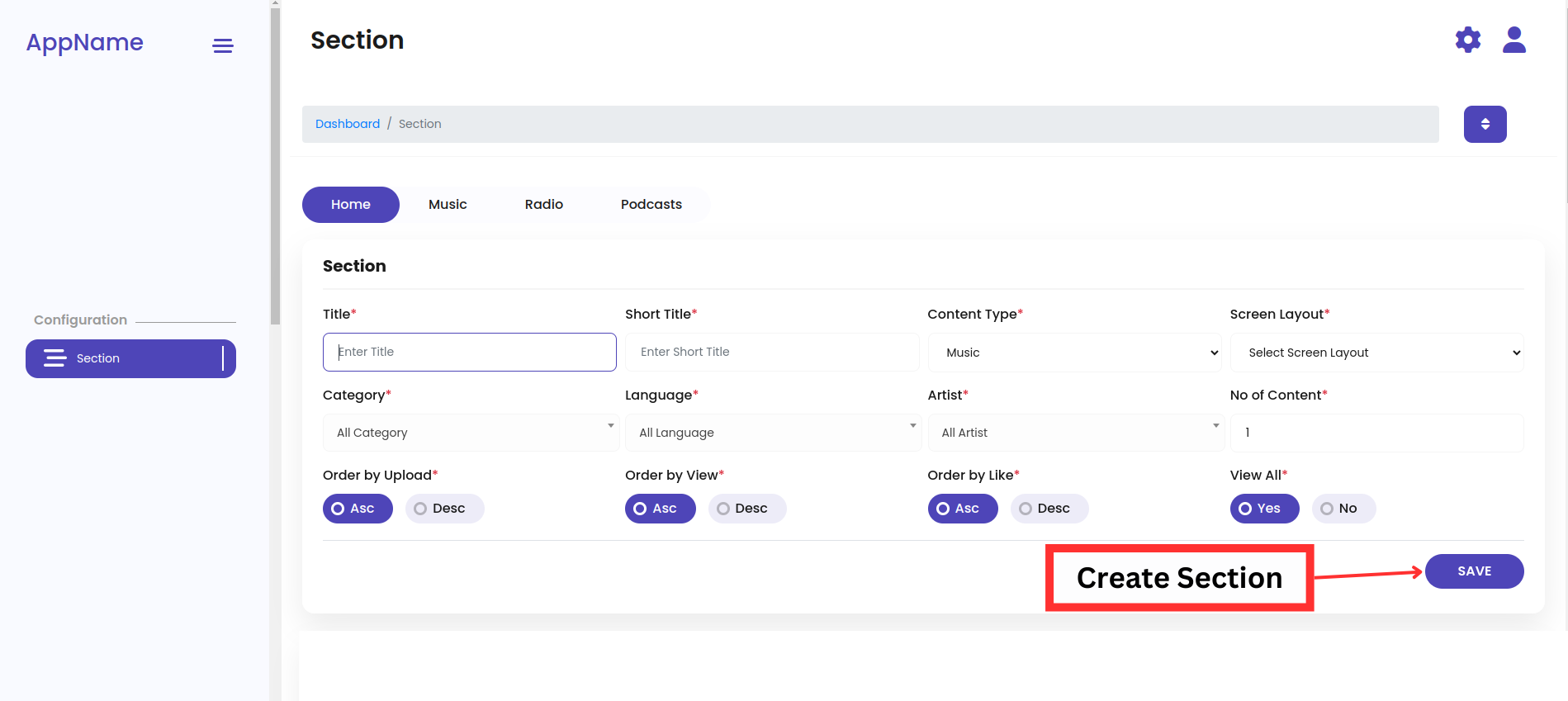Select Asc for Order by Like
The height and width of the screenshot is (701, 1568).
pos(962,509)
